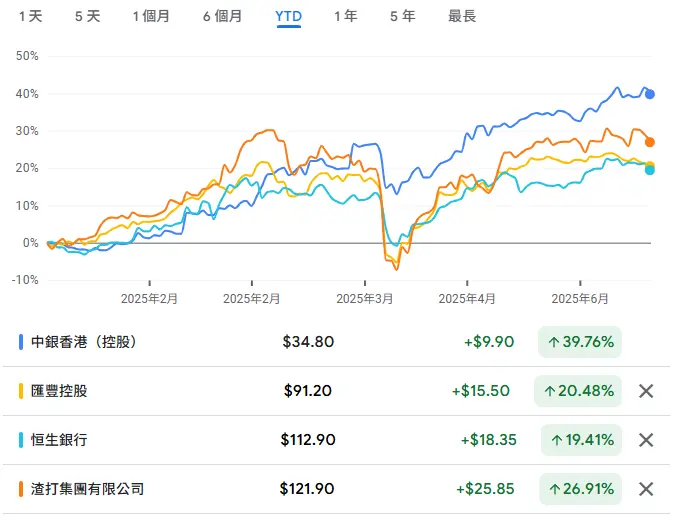
Task: Select the YTD tab
Action: click(x=288, y=17)
